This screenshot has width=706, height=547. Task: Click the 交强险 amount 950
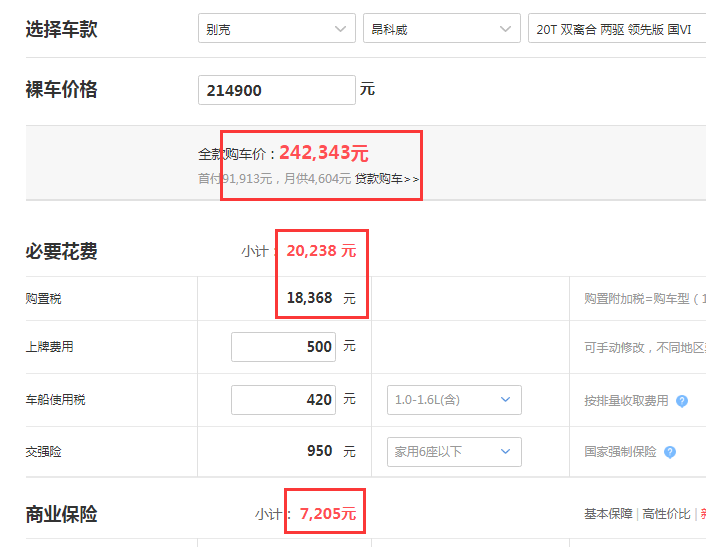[320, 451]
